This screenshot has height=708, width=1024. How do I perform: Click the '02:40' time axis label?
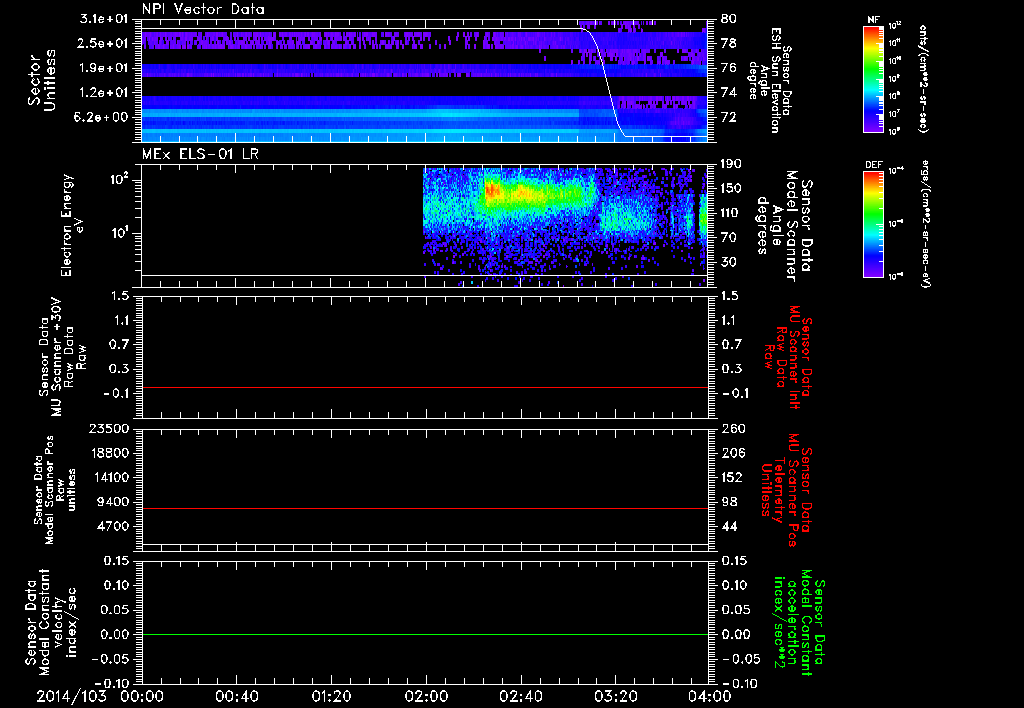(x=520, y=696)
